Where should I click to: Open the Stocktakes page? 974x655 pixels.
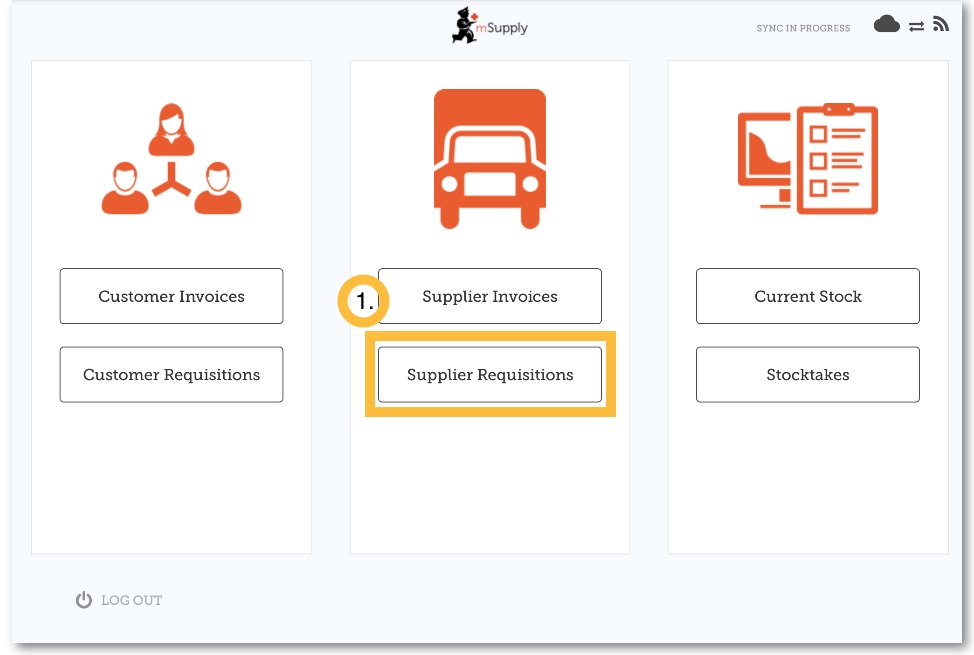(807, 375)
